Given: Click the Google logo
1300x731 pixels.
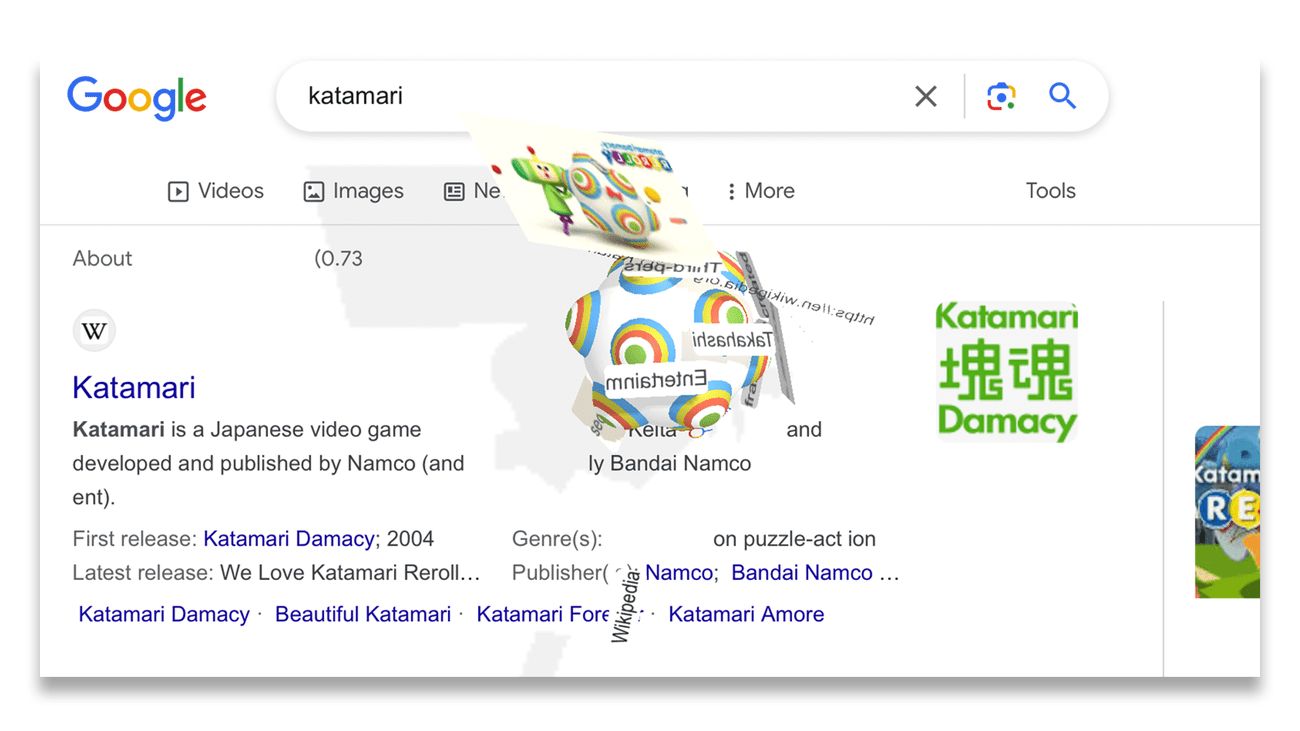Looking at the screenshot, I should click(137, 96).
